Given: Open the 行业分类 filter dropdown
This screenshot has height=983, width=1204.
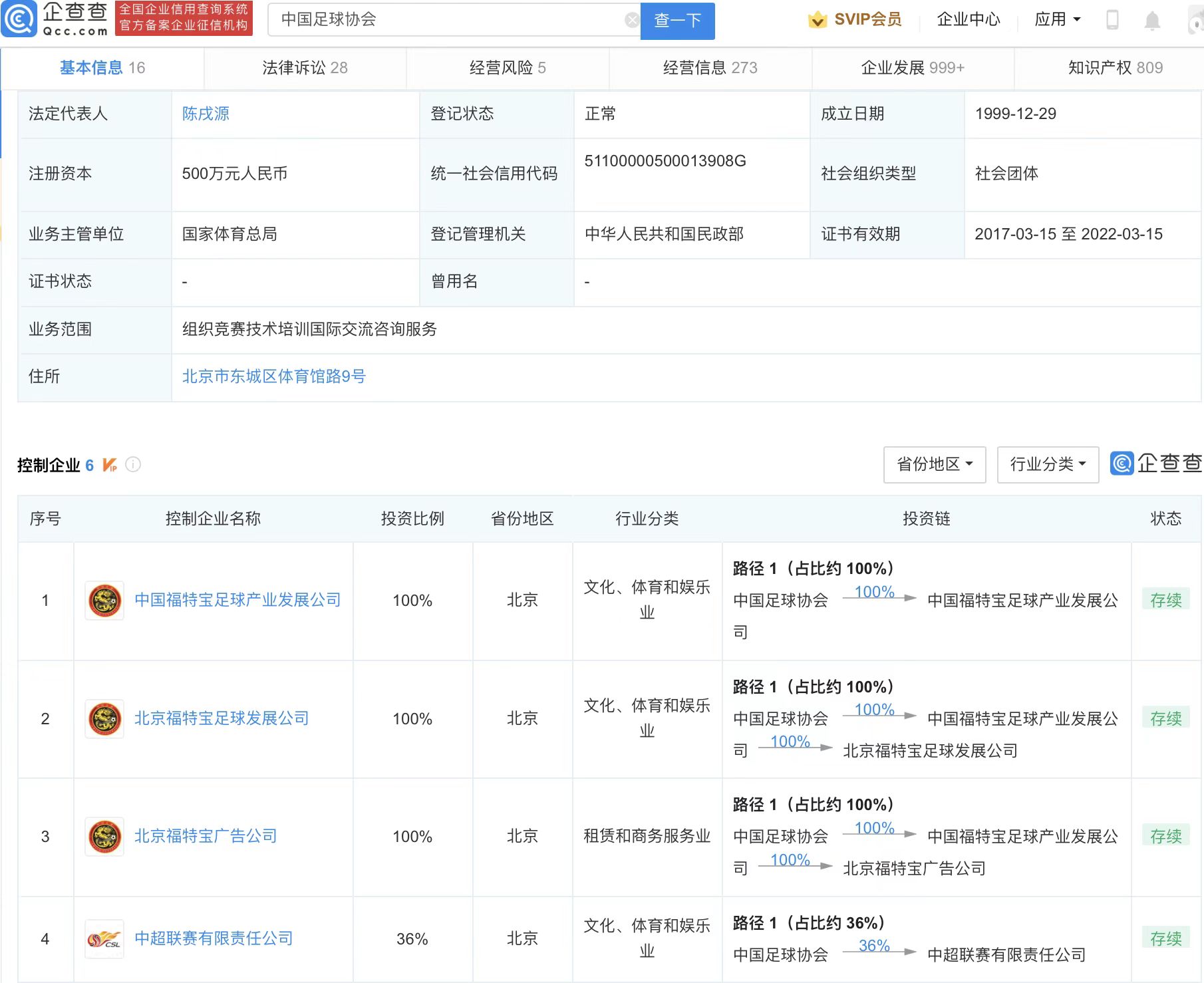Looking at the screenshot, I should 1048,464.
